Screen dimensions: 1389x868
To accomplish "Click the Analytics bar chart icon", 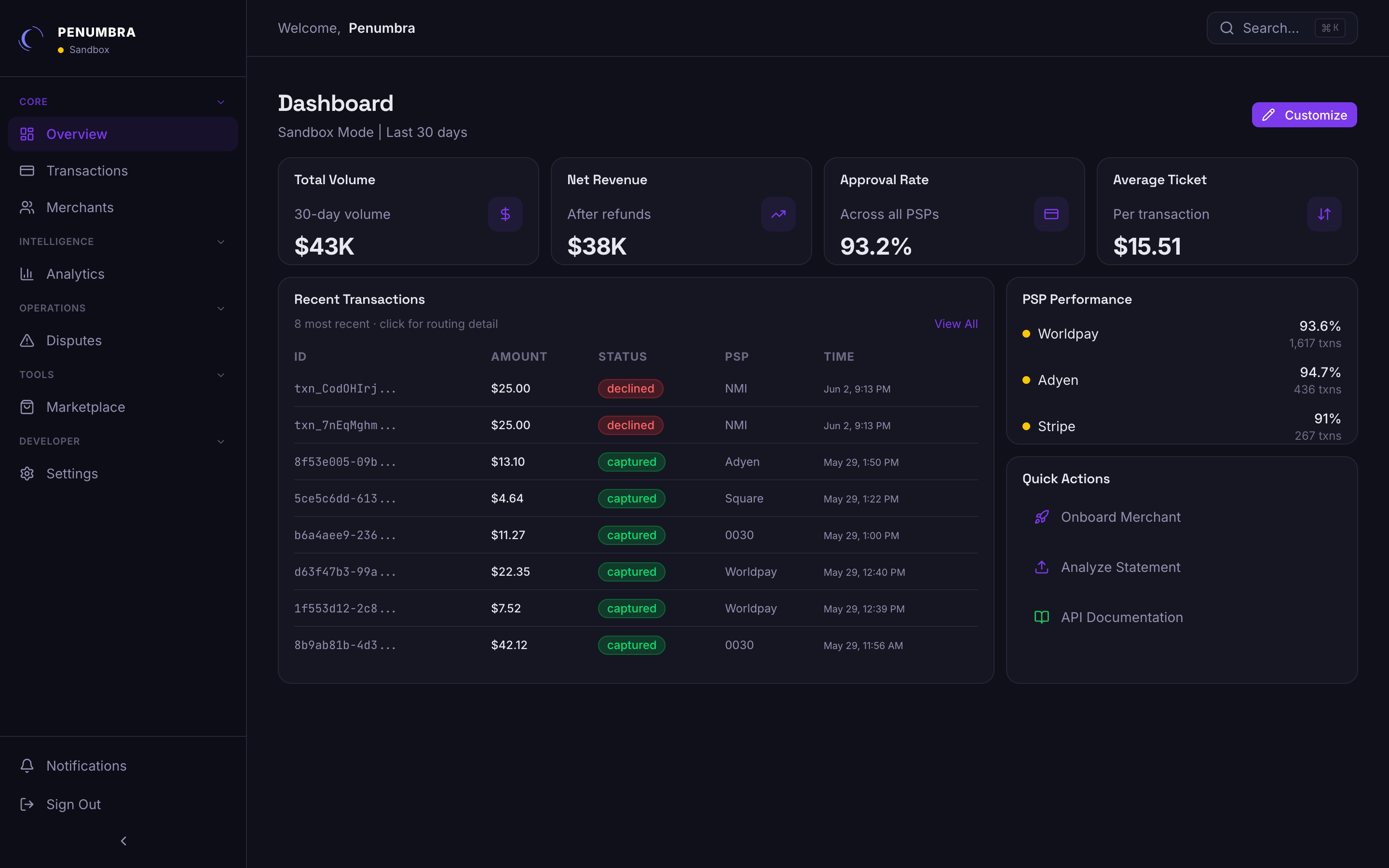I will [27, 274].
